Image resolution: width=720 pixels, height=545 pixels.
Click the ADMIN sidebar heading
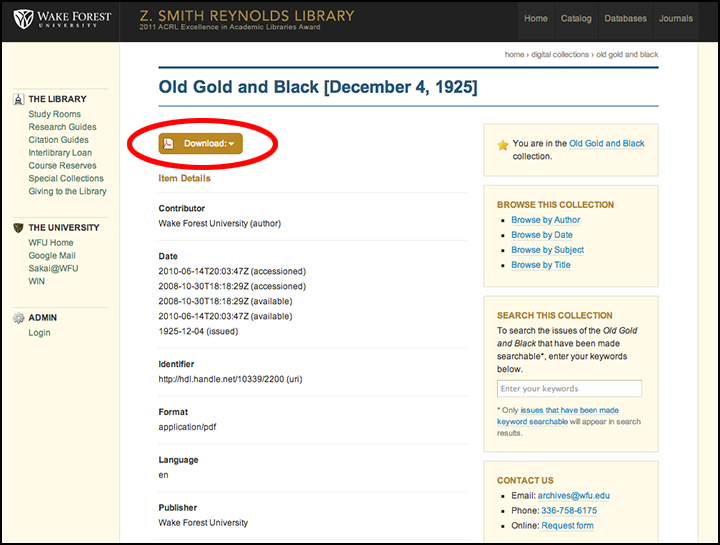tap(43, 318)
